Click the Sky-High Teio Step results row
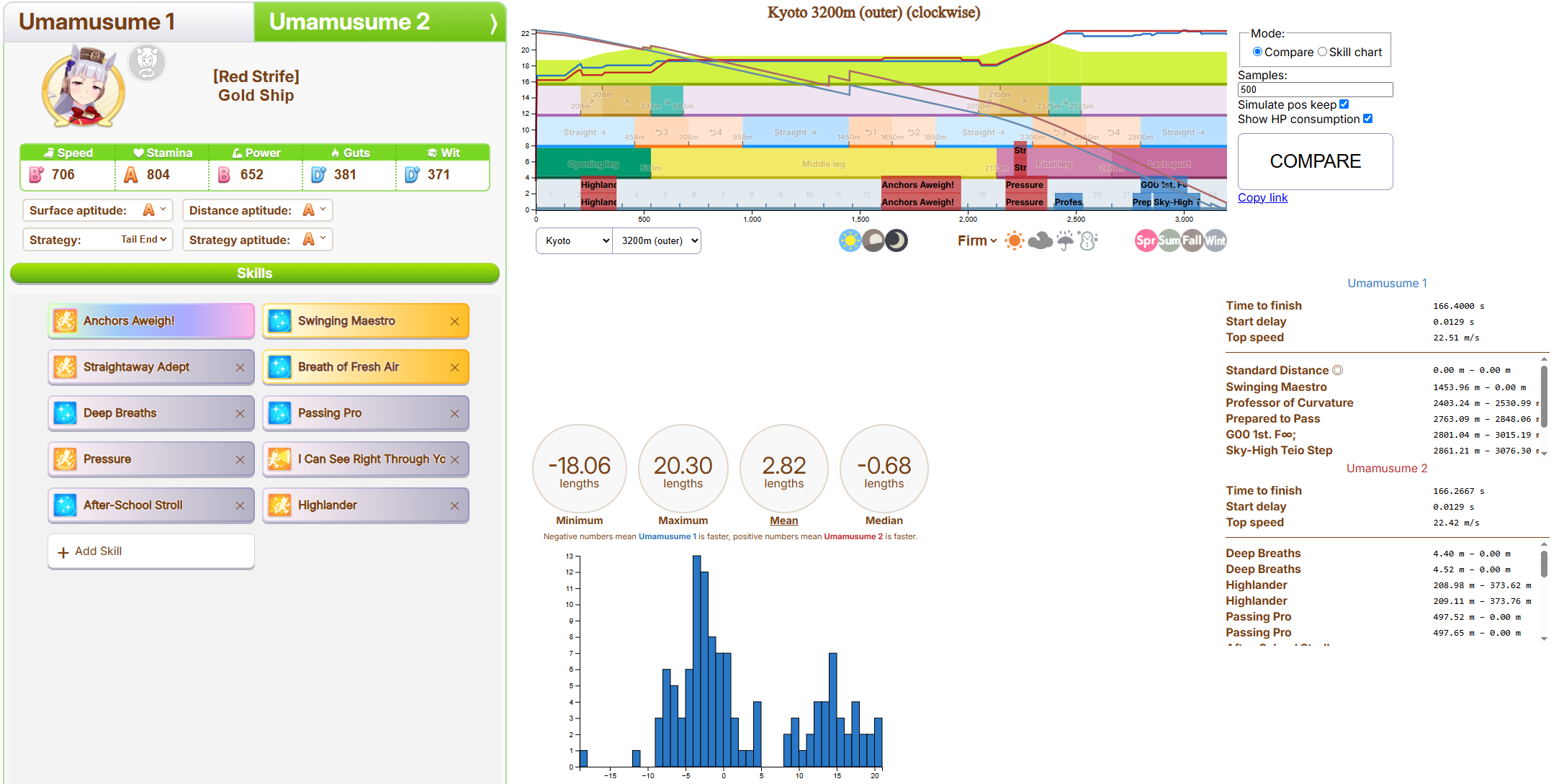Viewport: 1564px width, 784px height. 1383,450
